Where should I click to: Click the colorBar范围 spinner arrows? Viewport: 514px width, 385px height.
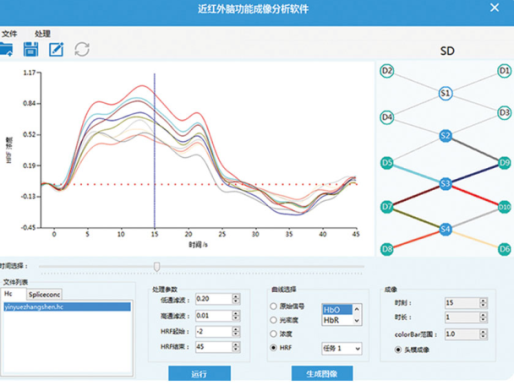[x=483, y=334]
